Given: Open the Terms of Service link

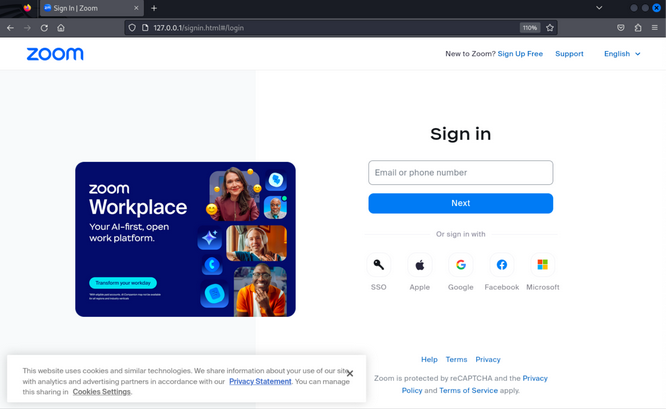Looking at the screenshot, I should pos(468,391).
